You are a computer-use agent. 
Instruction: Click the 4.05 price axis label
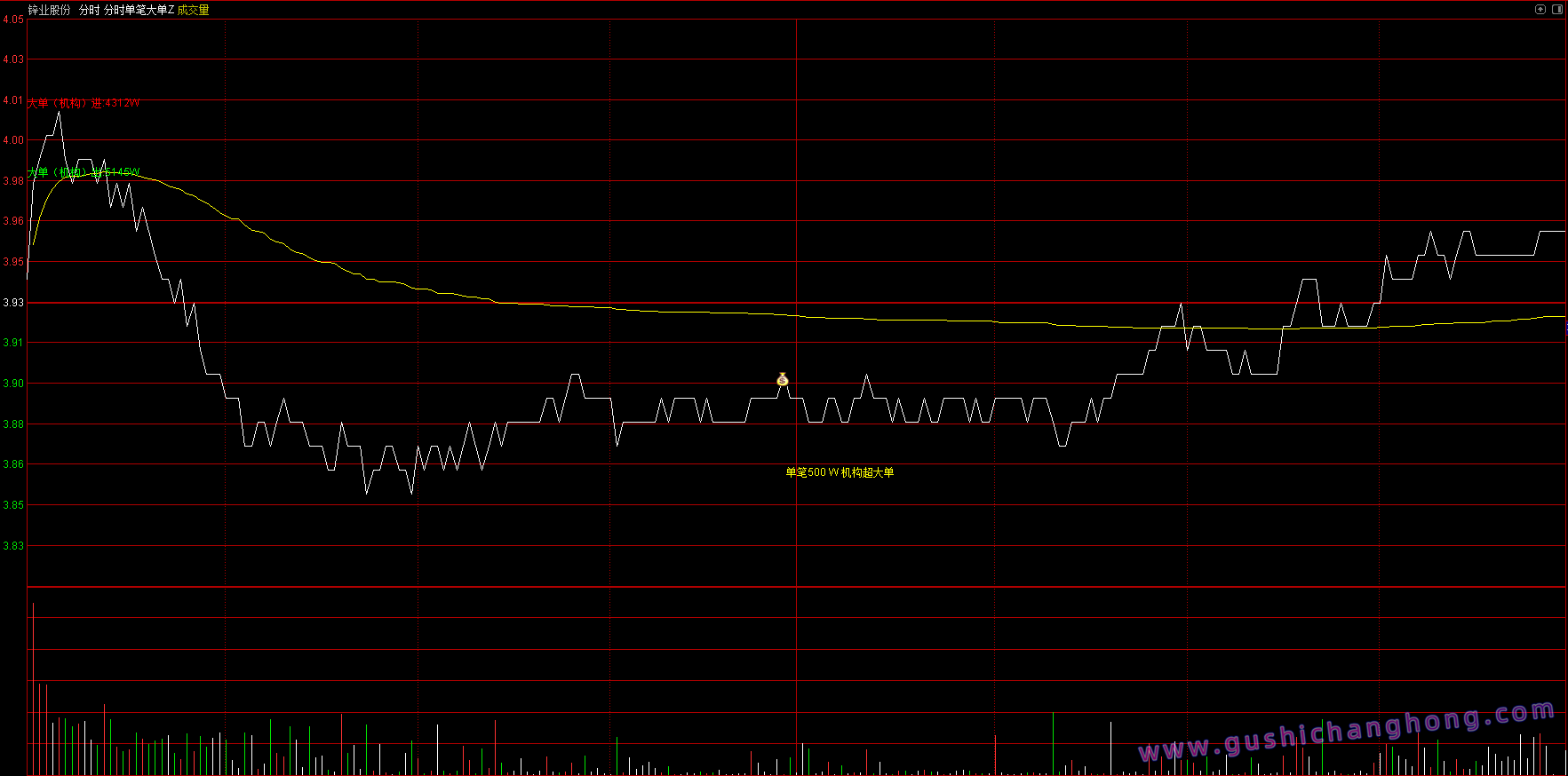pyautogui.click(x=13, y=20)
